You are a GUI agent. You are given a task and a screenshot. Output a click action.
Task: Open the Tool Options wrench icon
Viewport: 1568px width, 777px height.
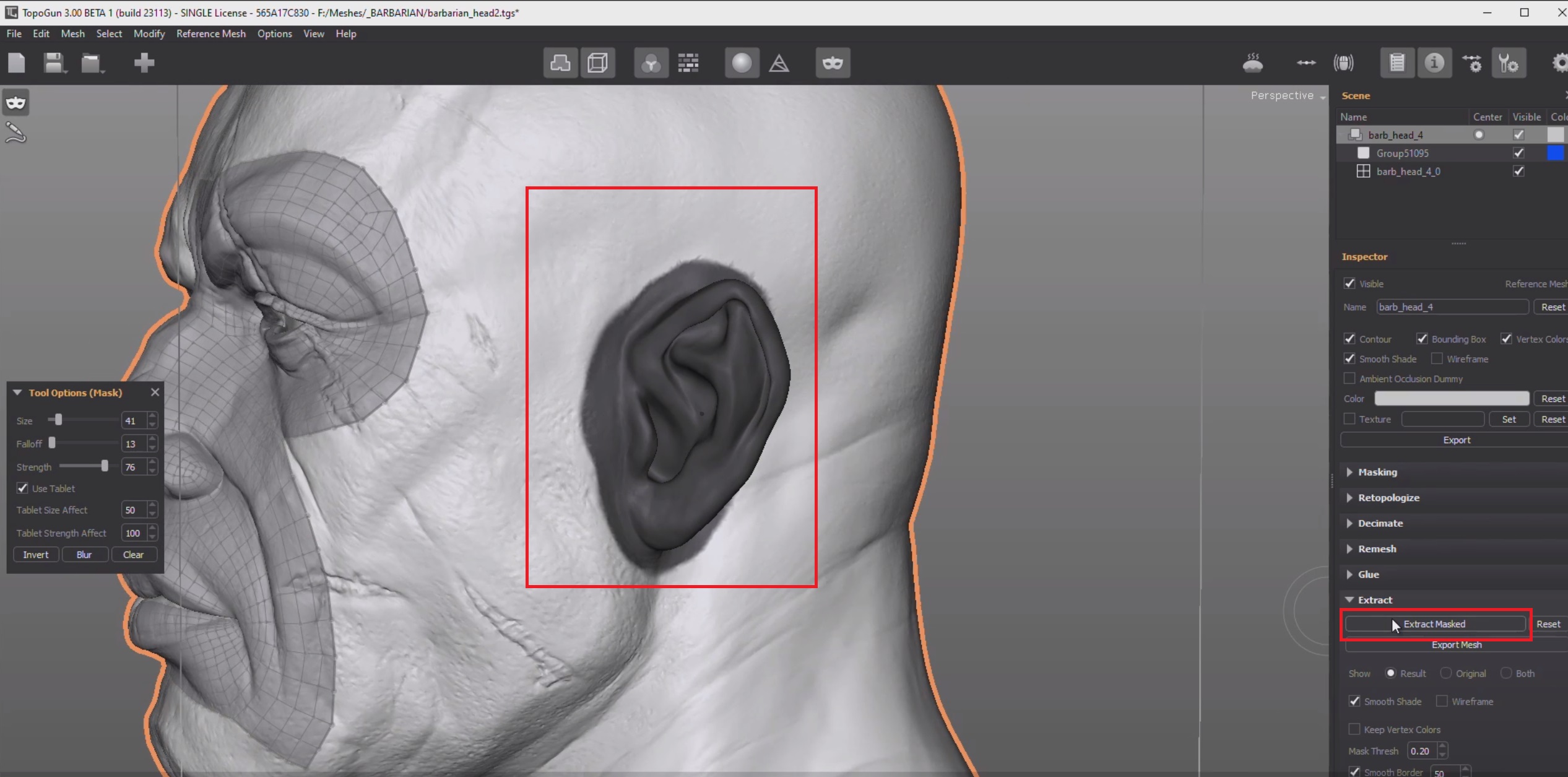click(1508, 63)
